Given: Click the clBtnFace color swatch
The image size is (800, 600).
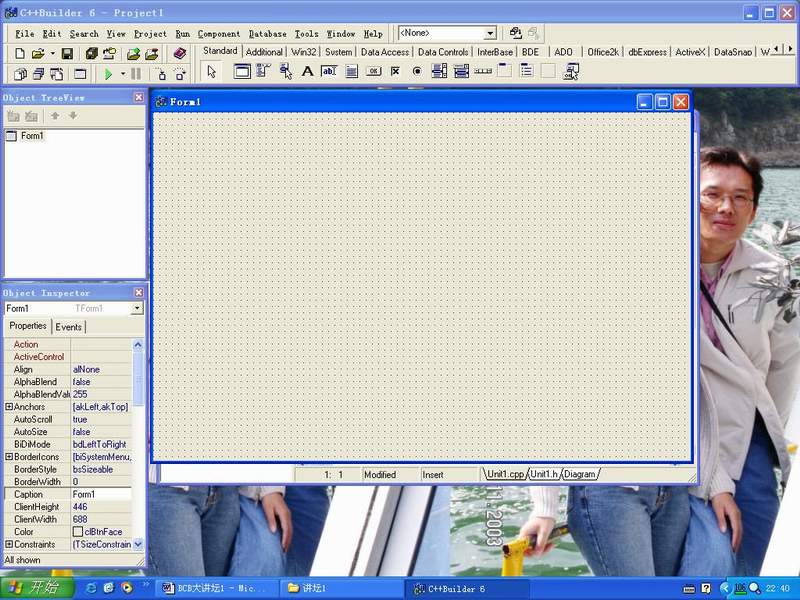Looking at the screenshot, I should pyautogui.click(x=78, y=532).
